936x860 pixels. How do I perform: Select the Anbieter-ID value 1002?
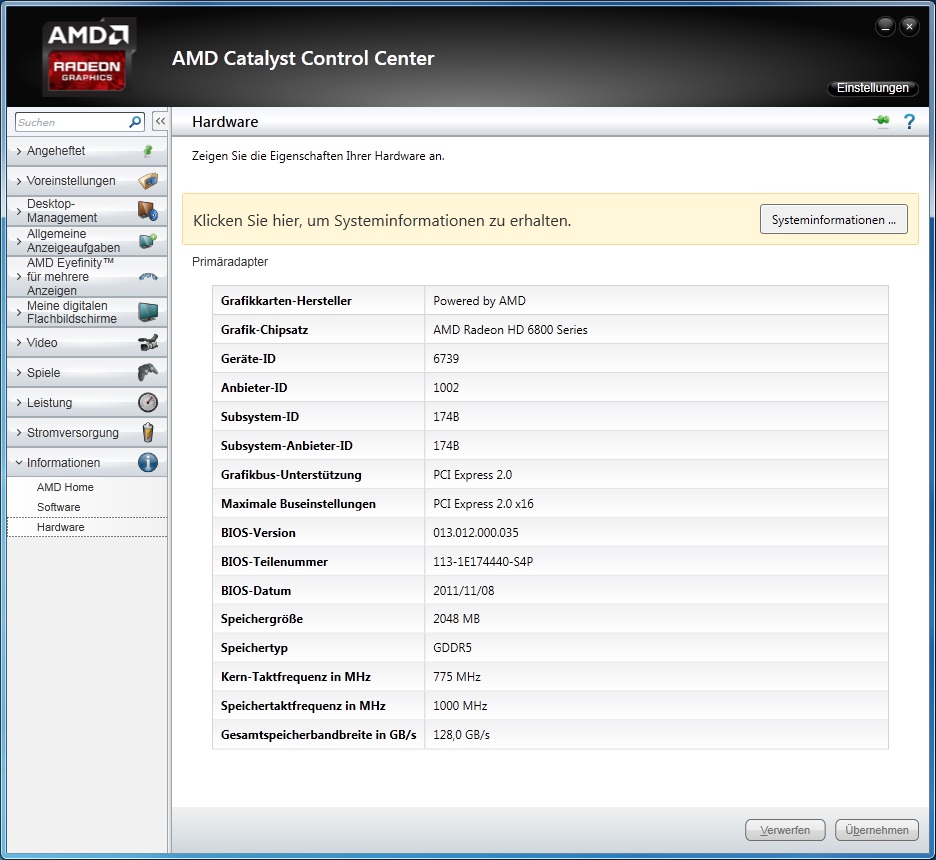(x=446, y=387)
